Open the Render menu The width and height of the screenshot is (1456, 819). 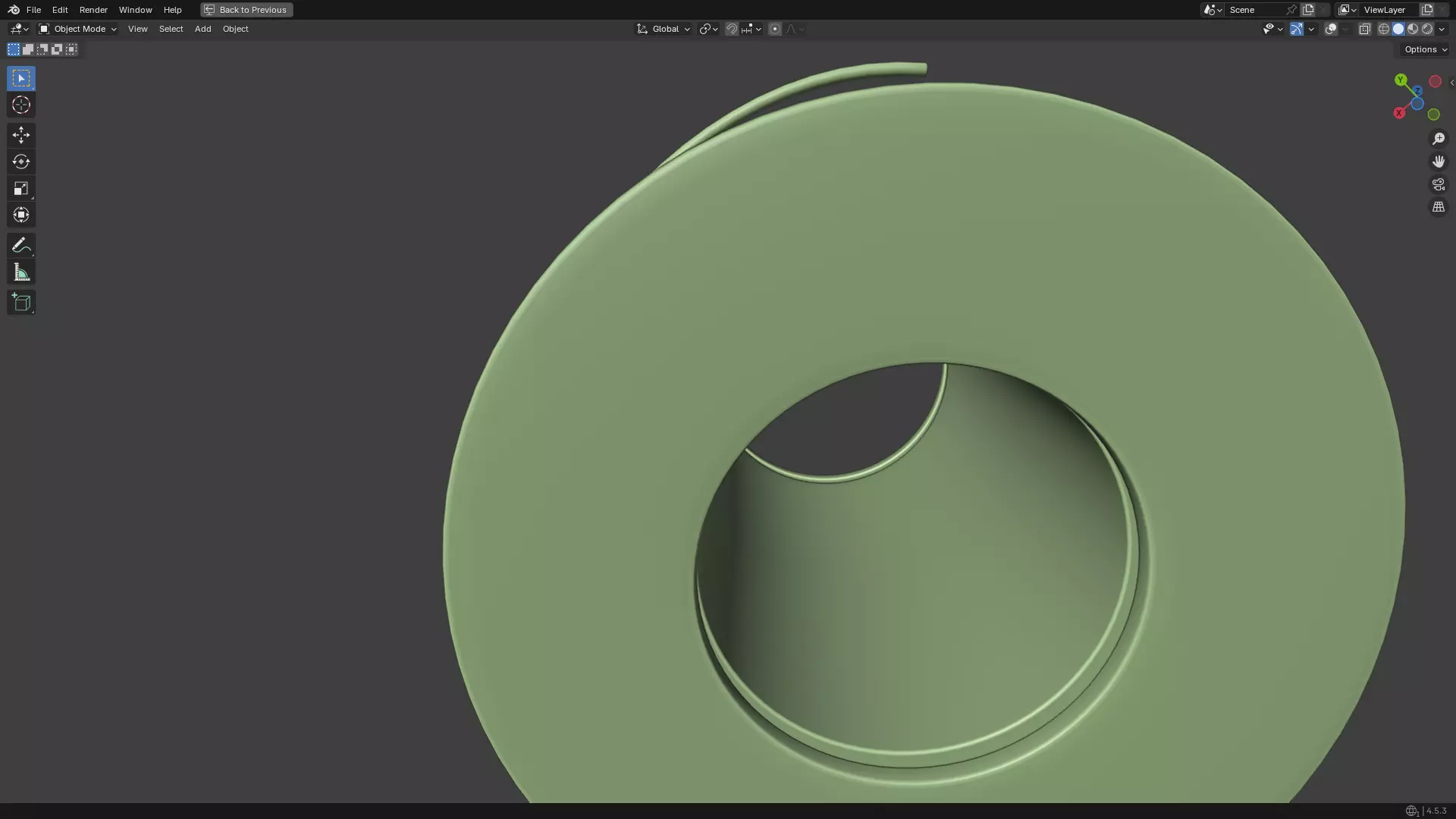click(93, 10)
